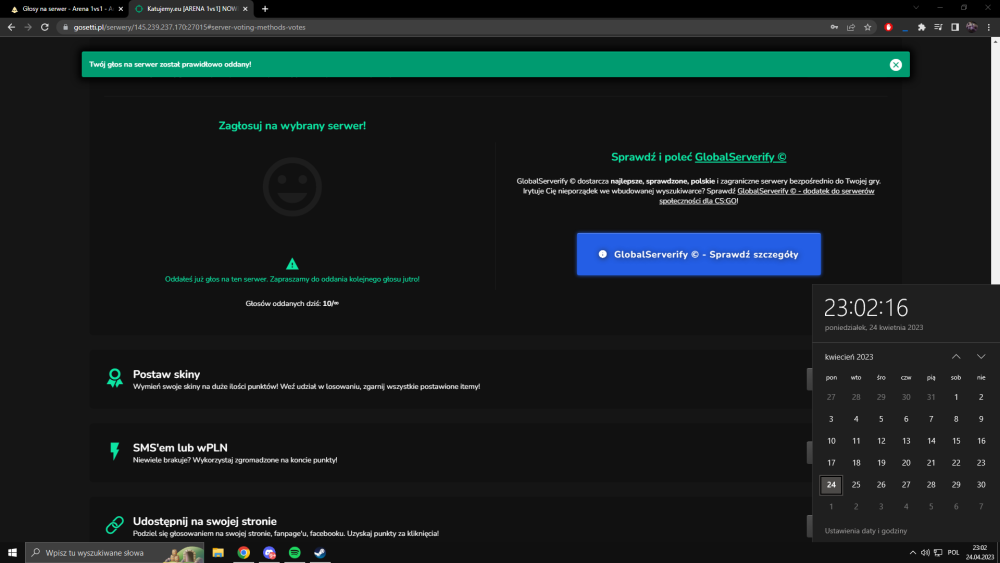Open File Explorer from the taskbar
1000x563 pixels.
[218, 553]
